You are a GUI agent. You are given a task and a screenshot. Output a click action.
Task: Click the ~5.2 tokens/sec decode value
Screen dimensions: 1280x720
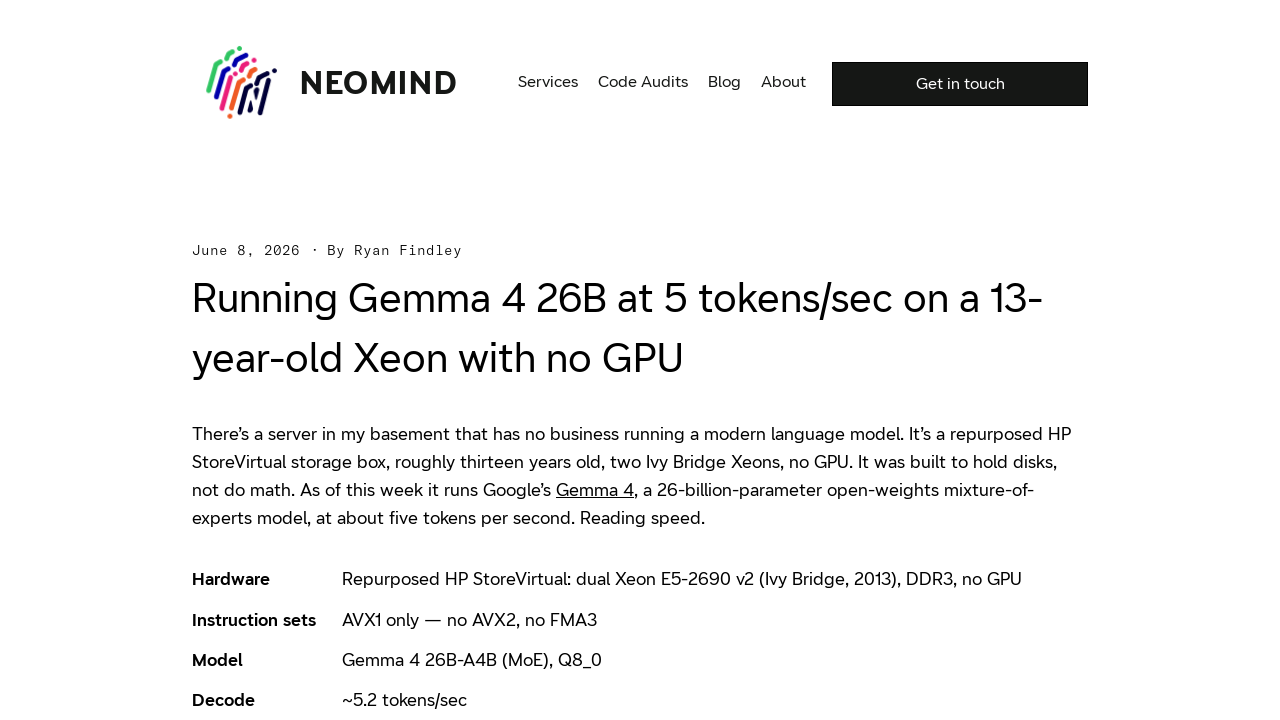point(404,700)
